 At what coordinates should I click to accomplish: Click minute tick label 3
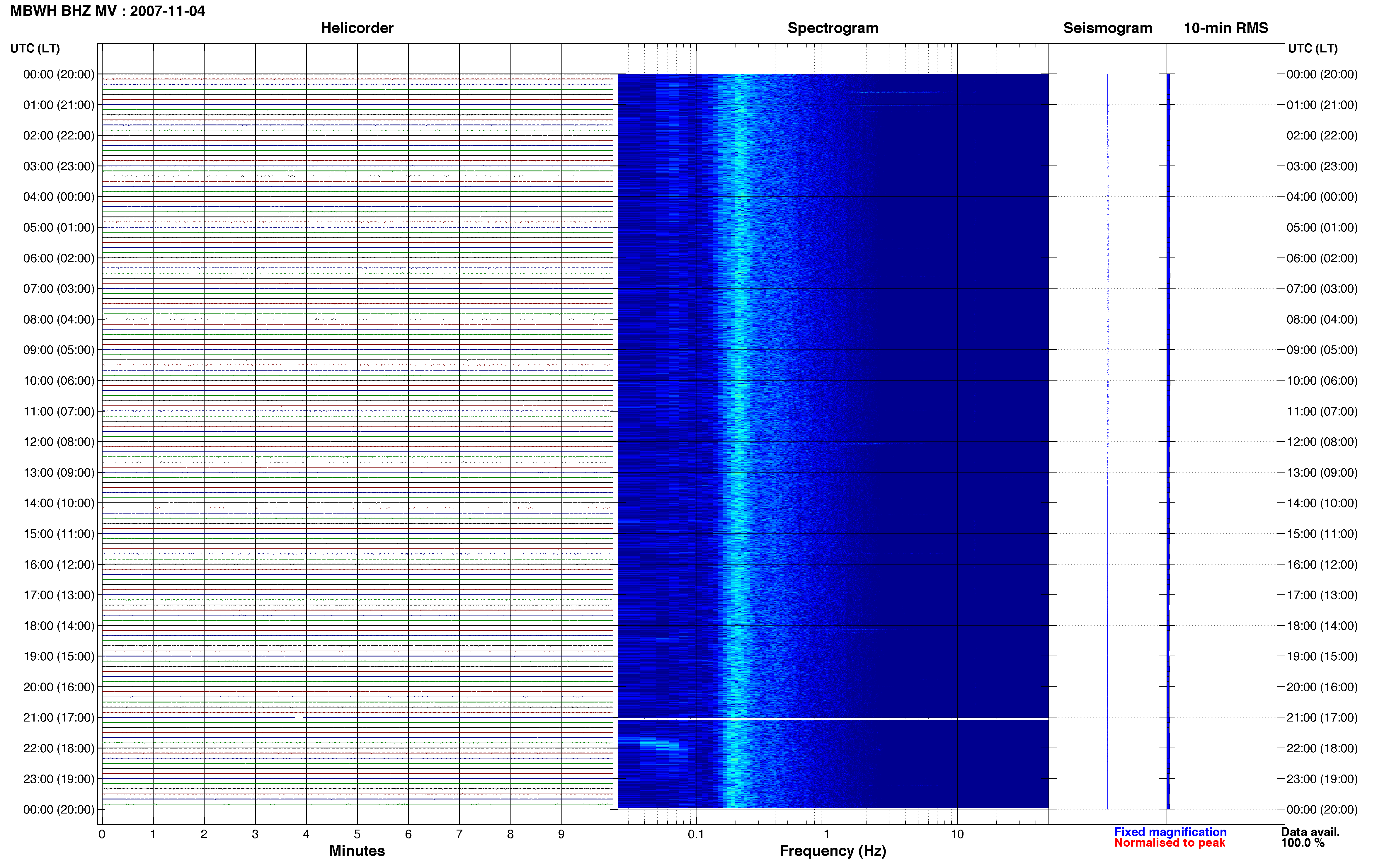pos(255,834)
